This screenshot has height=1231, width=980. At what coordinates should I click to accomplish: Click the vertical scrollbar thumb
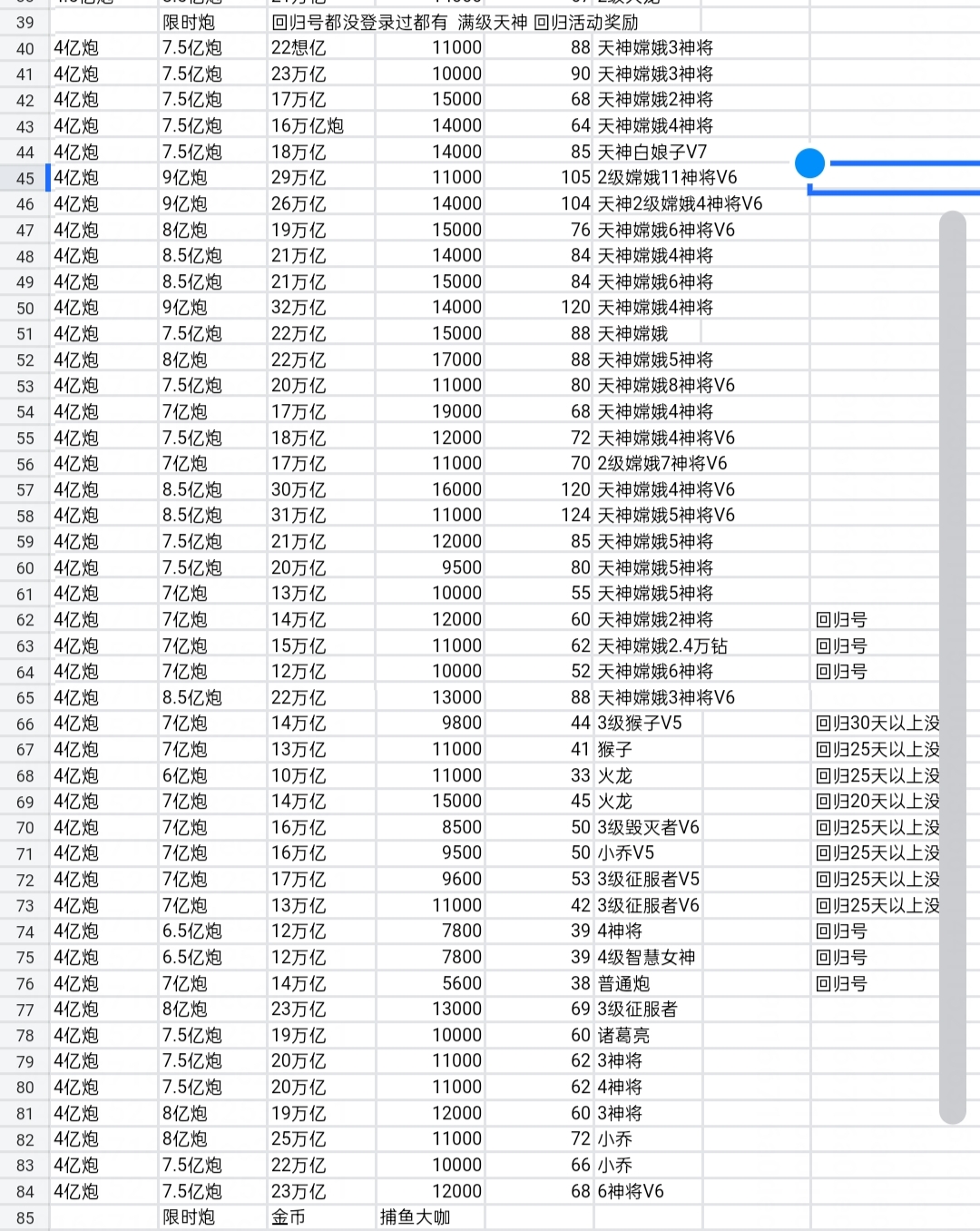[x=952, y=667]
